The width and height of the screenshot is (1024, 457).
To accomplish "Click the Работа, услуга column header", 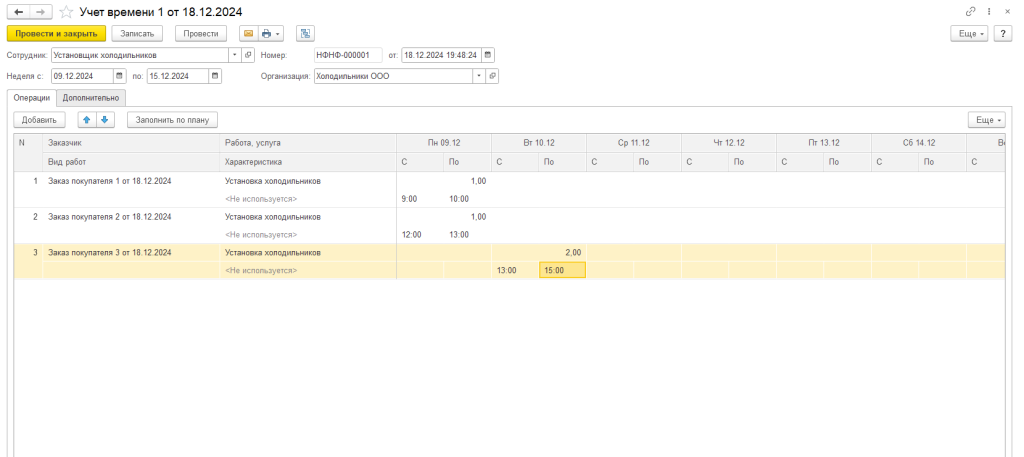I will coord(308,142).
